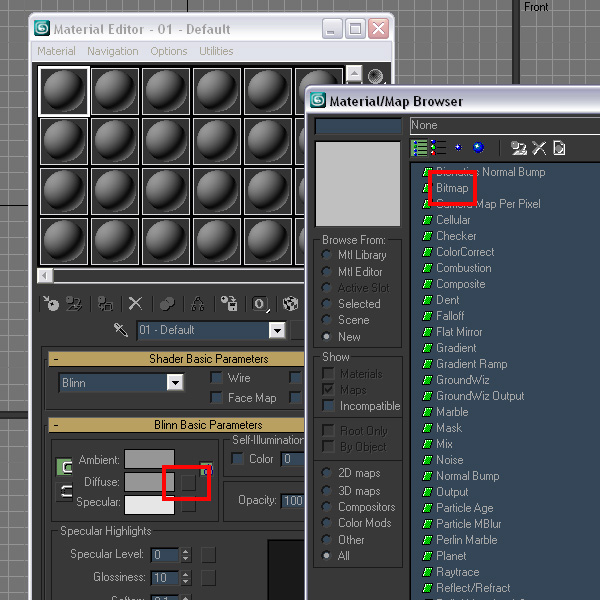Image resolution: width=600 pixels, height=600 pixels.
Task: Select Mtl Library radio button
Action: (x=326, y=254)
